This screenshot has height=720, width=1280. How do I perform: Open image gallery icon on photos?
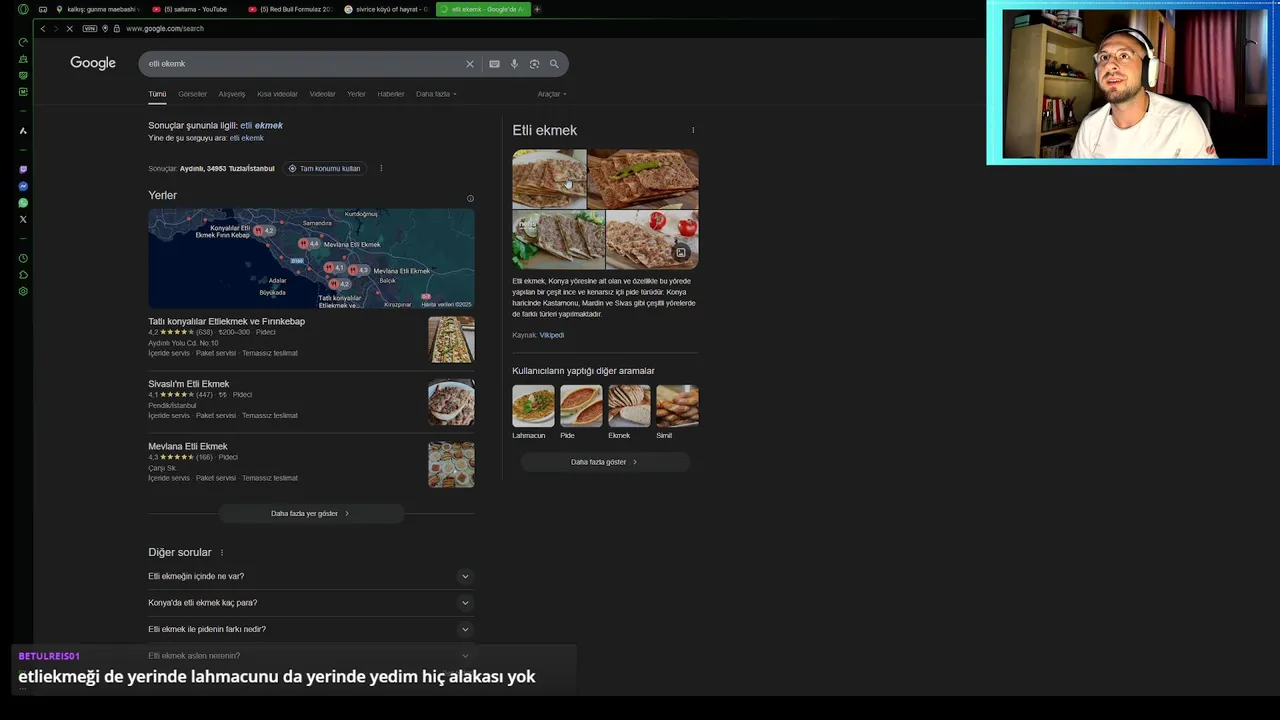point(681,252)
